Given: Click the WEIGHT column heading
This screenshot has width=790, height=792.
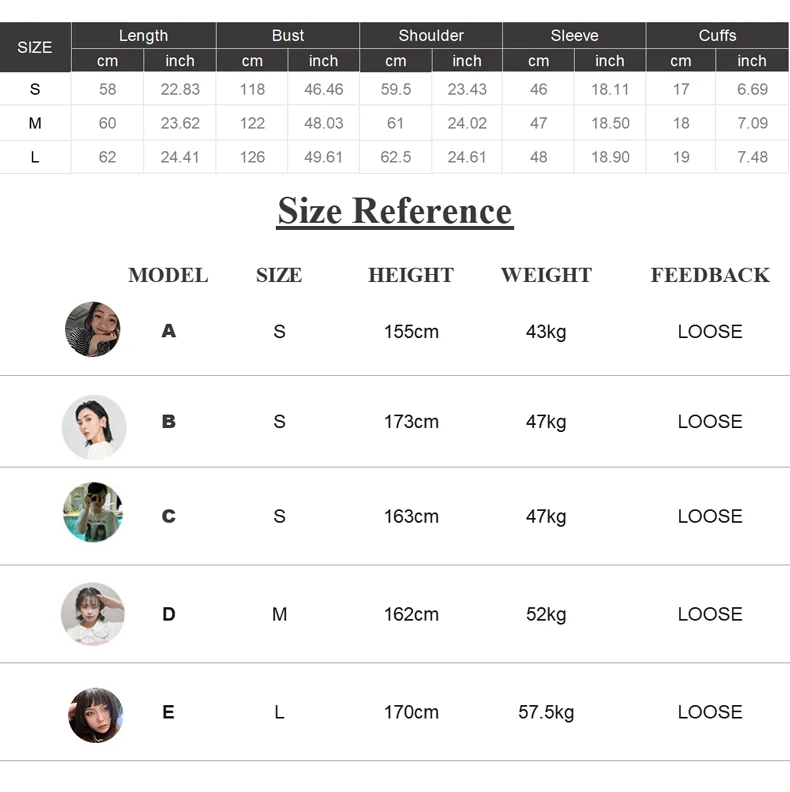Looking at the screenshot, I should tap(546, 275).
